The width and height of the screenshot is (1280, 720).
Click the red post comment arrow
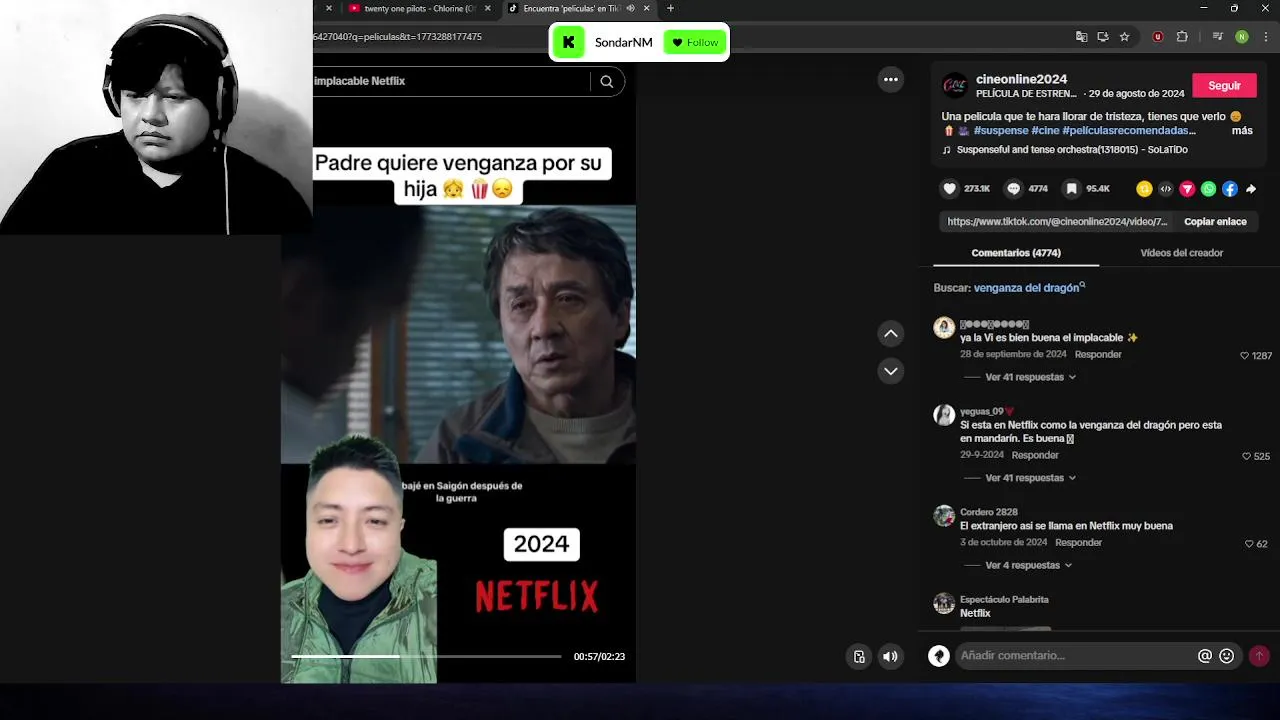point(1259,656)
